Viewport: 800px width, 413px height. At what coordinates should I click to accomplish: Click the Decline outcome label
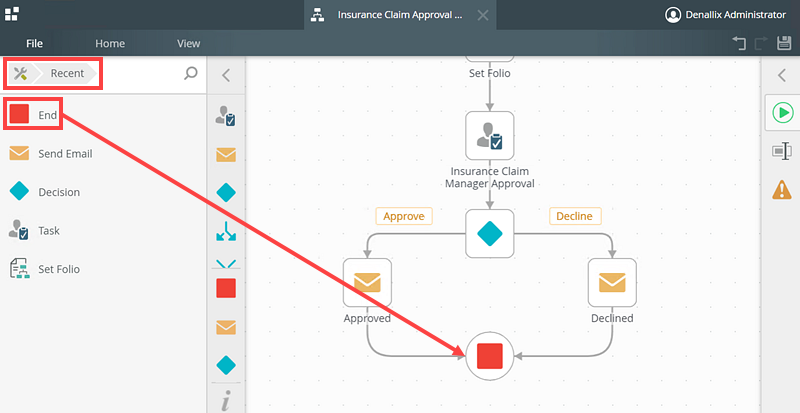point(574,216)
